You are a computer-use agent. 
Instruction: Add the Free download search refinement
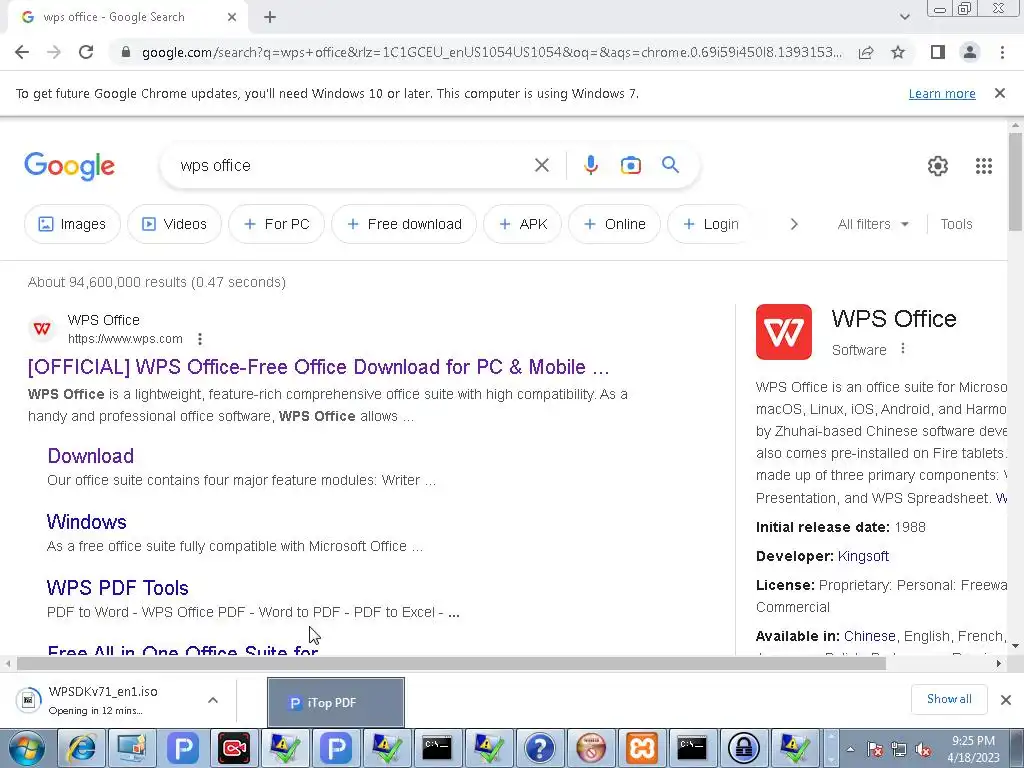click(404, 224)
